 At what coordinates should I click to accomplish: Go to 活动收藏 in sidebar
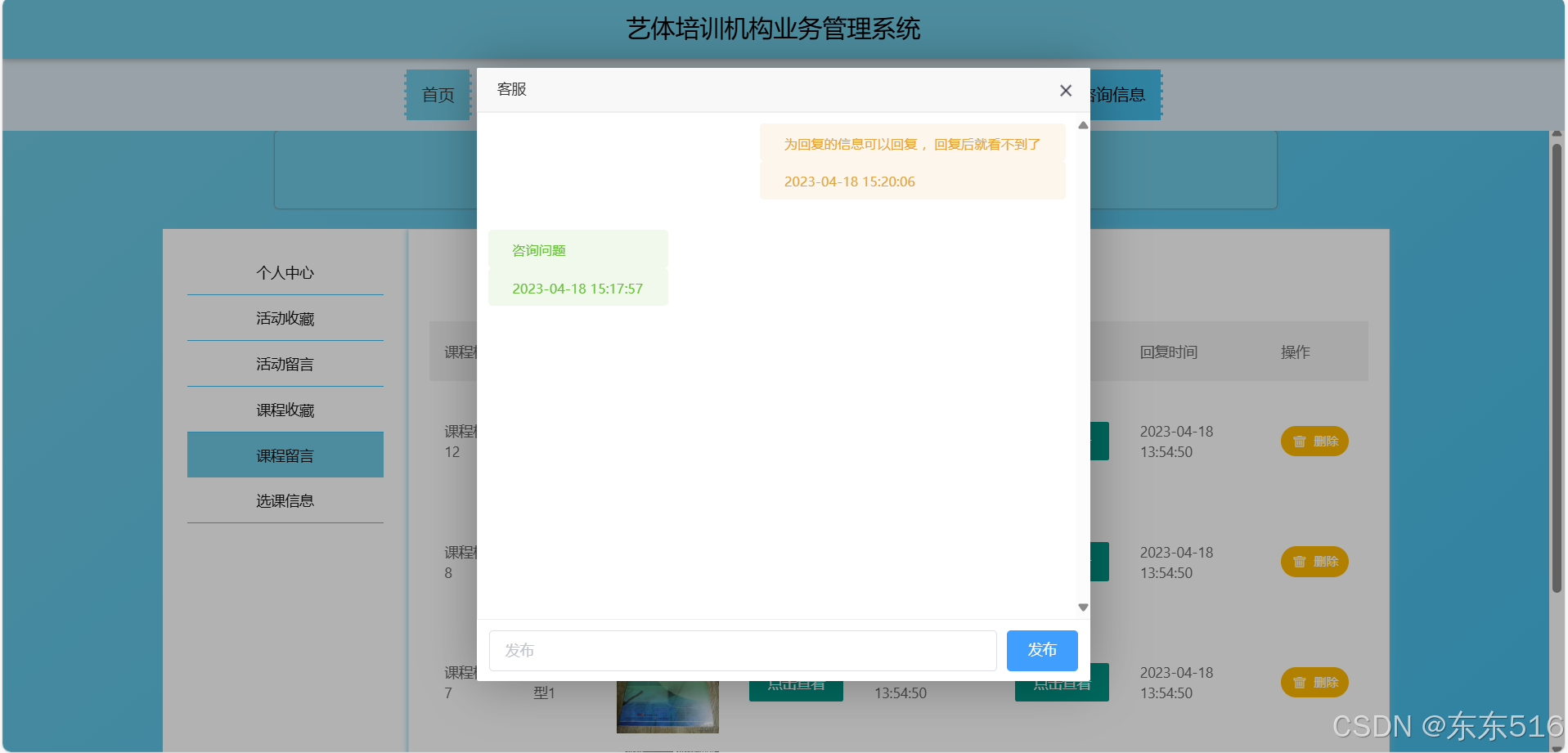click(x=285, y=319)
